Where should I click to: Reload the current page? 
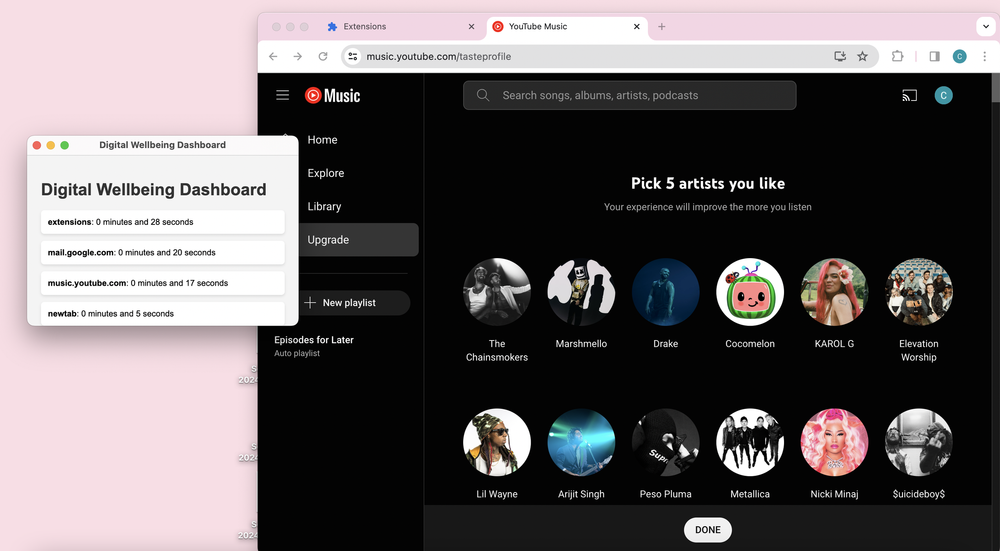[x=323, y=56]
